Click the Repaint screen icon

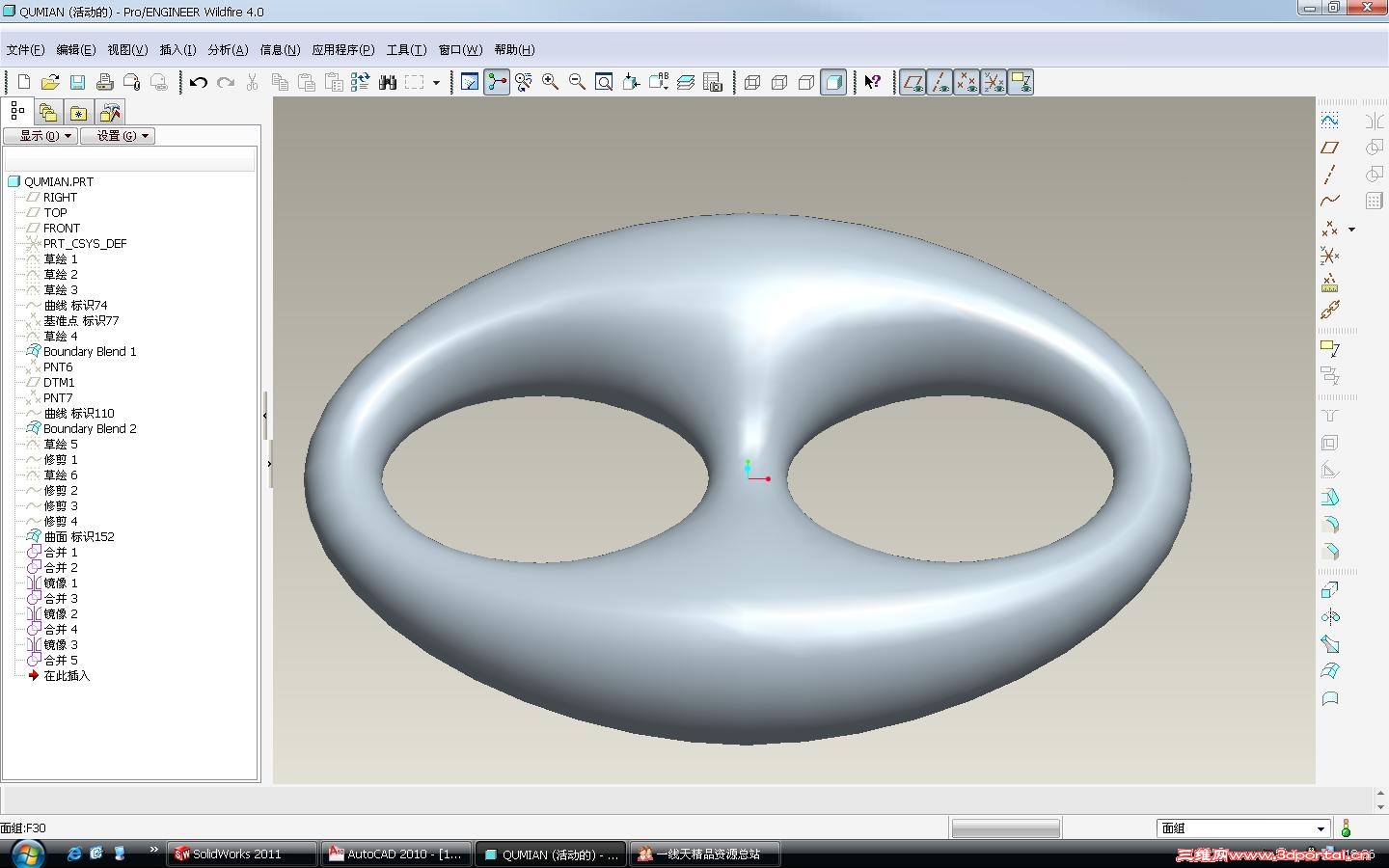coord(470,82)
